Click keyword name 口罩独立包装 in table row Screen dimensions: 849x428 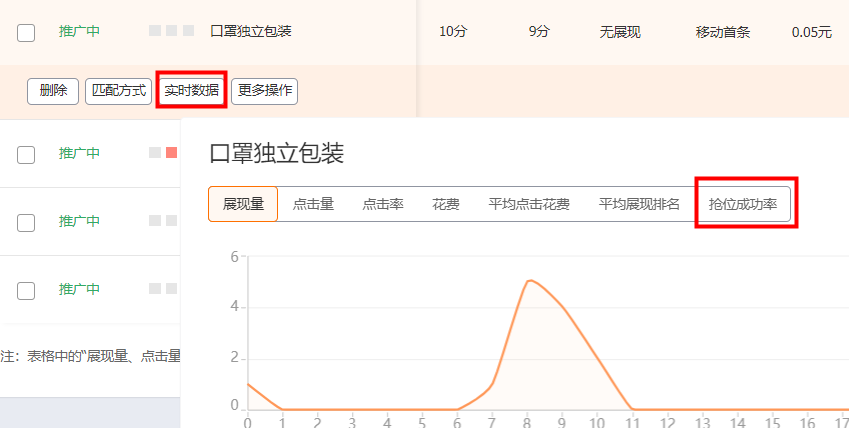[251, 31]
